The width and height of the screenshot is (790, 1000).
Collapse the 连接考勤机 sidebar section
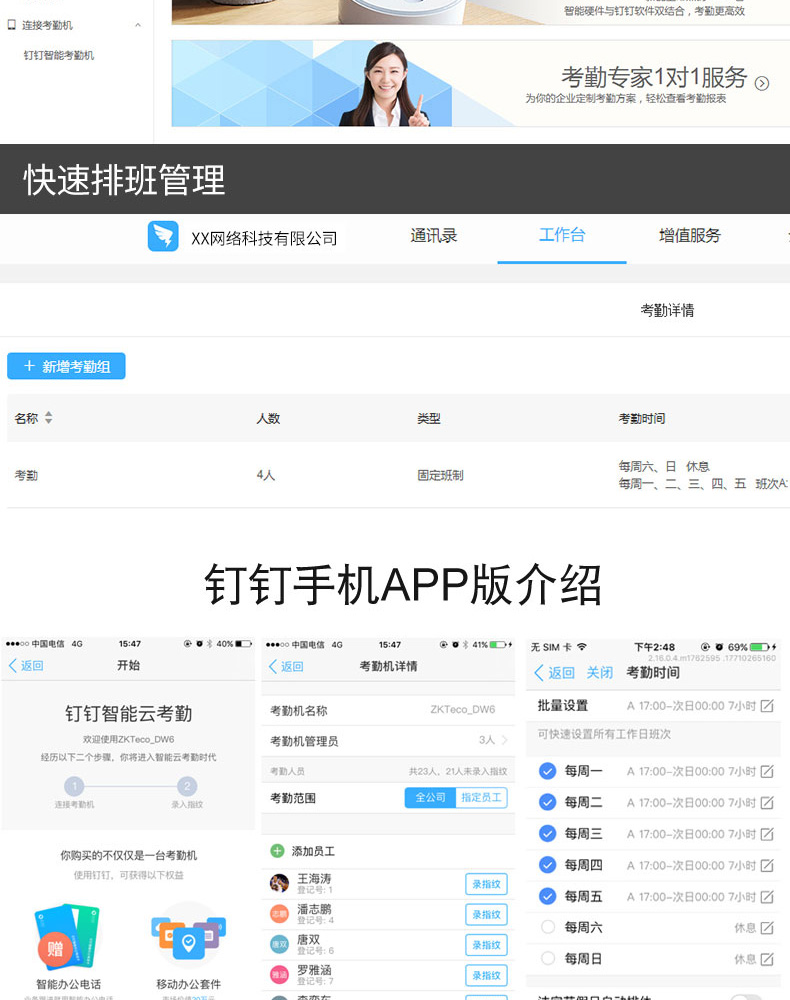click(138, 25)
